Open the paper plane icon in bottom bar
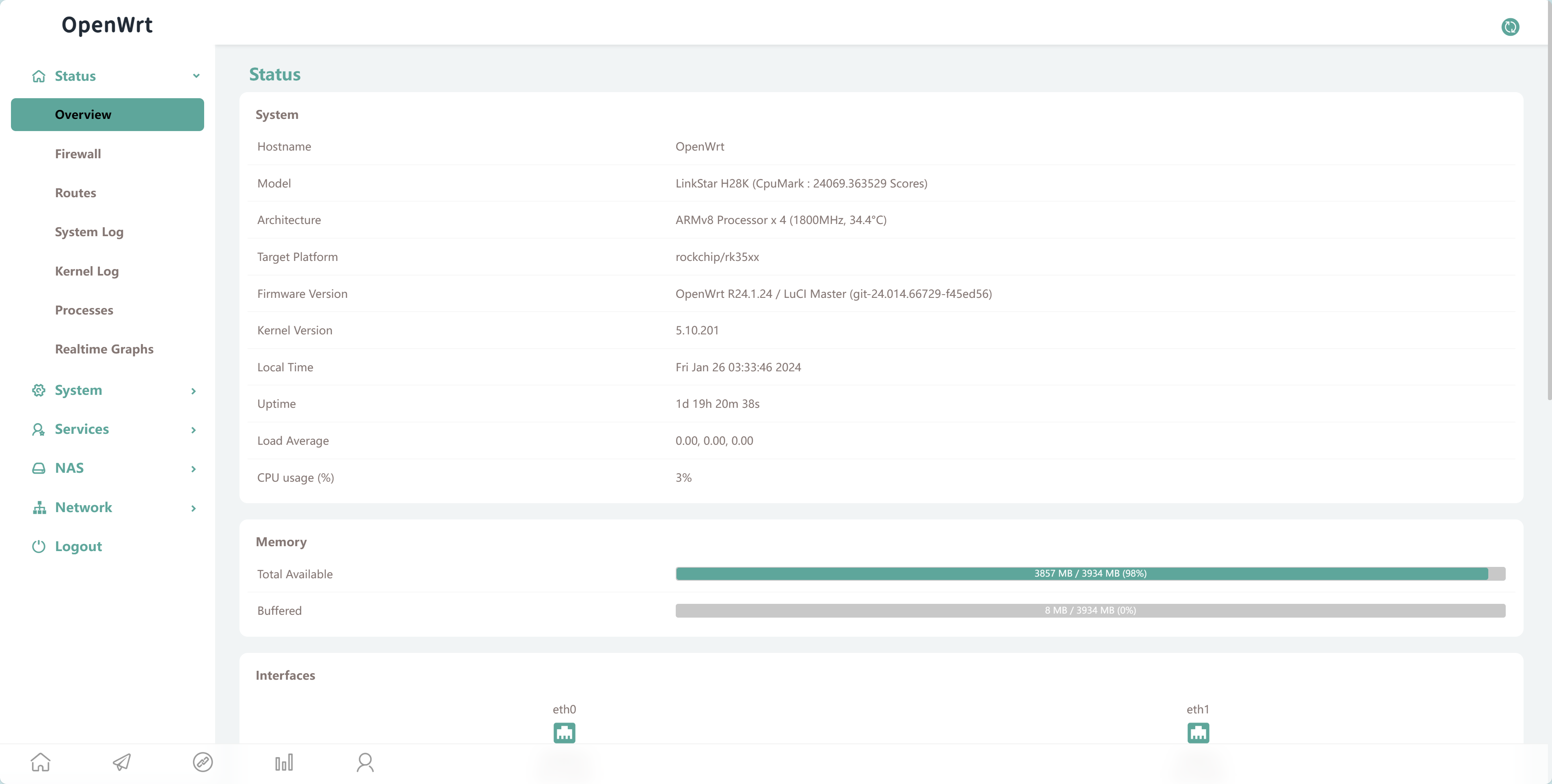The width and height of the screenshot is (1552, 784). point(122,762)
